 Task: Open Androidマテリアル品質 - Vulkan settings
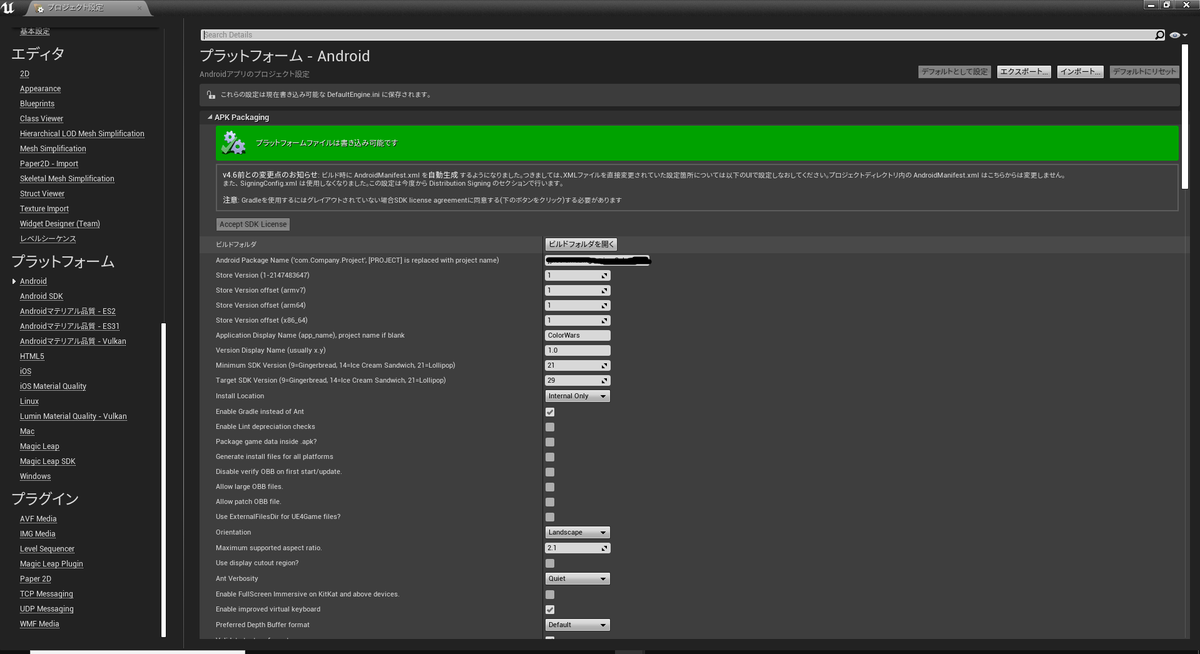click(x=73, y=341)
